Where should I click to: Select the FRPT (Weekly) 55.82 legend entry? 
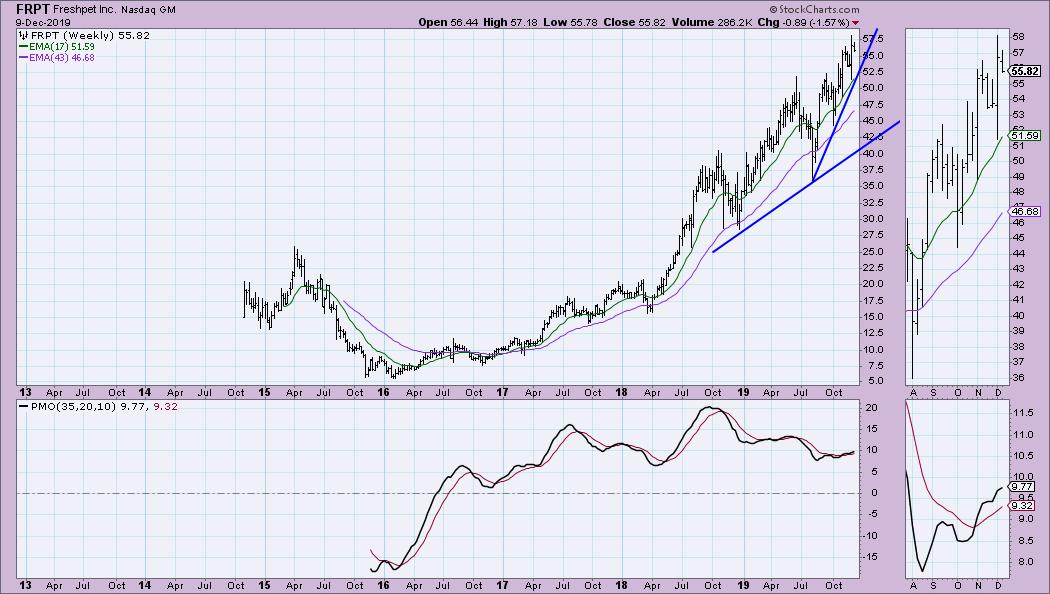84,35
